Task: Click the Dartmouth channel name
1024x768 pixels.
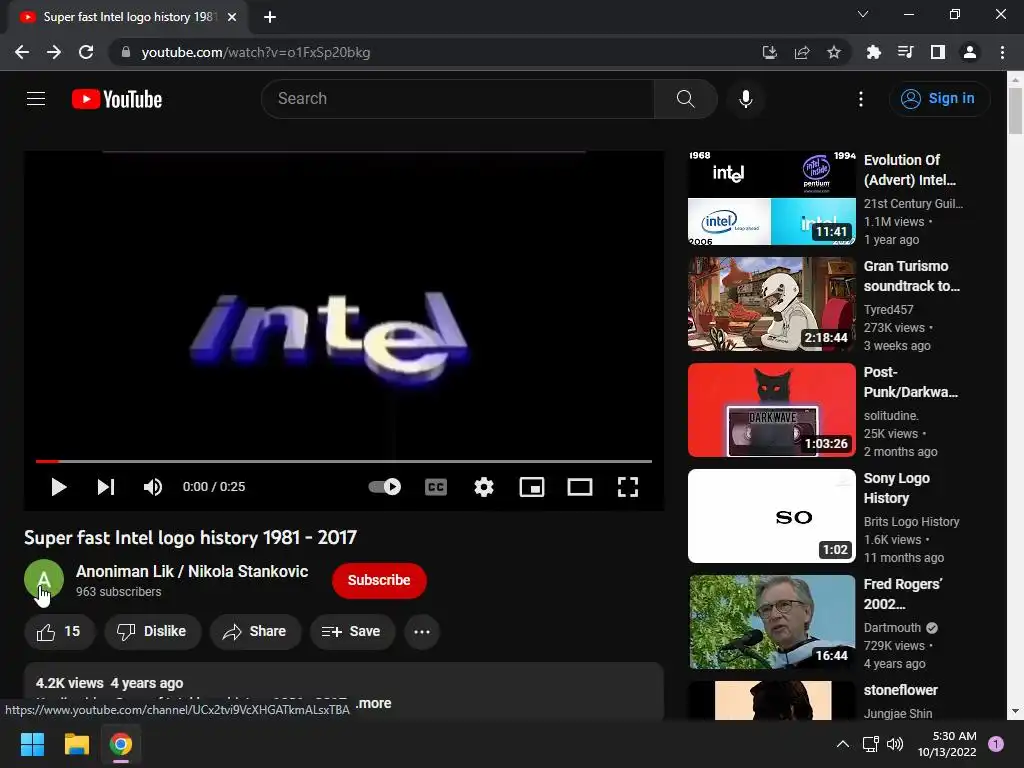Action: pos(892,628)
